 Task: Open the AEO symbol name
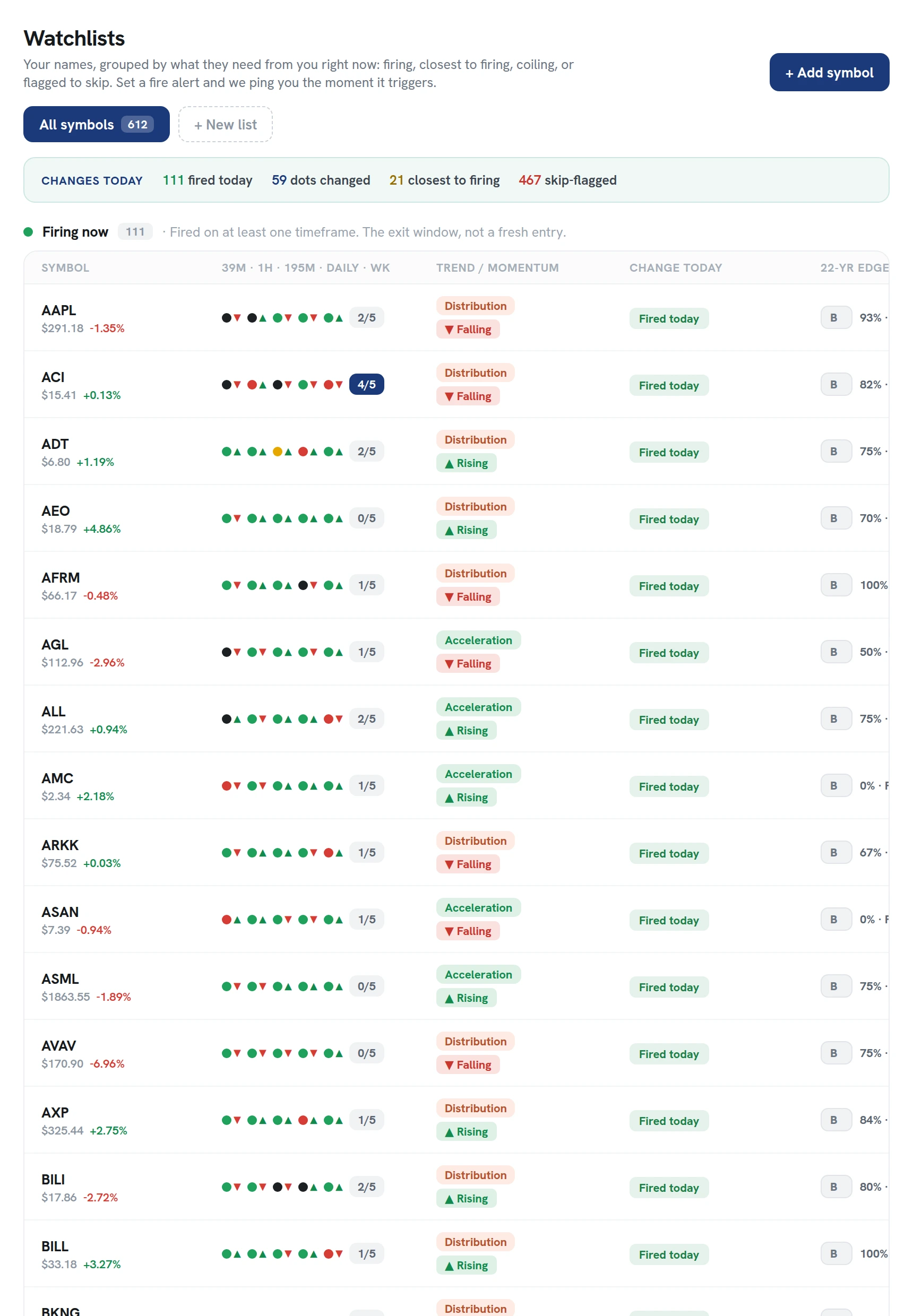point(56,512)
